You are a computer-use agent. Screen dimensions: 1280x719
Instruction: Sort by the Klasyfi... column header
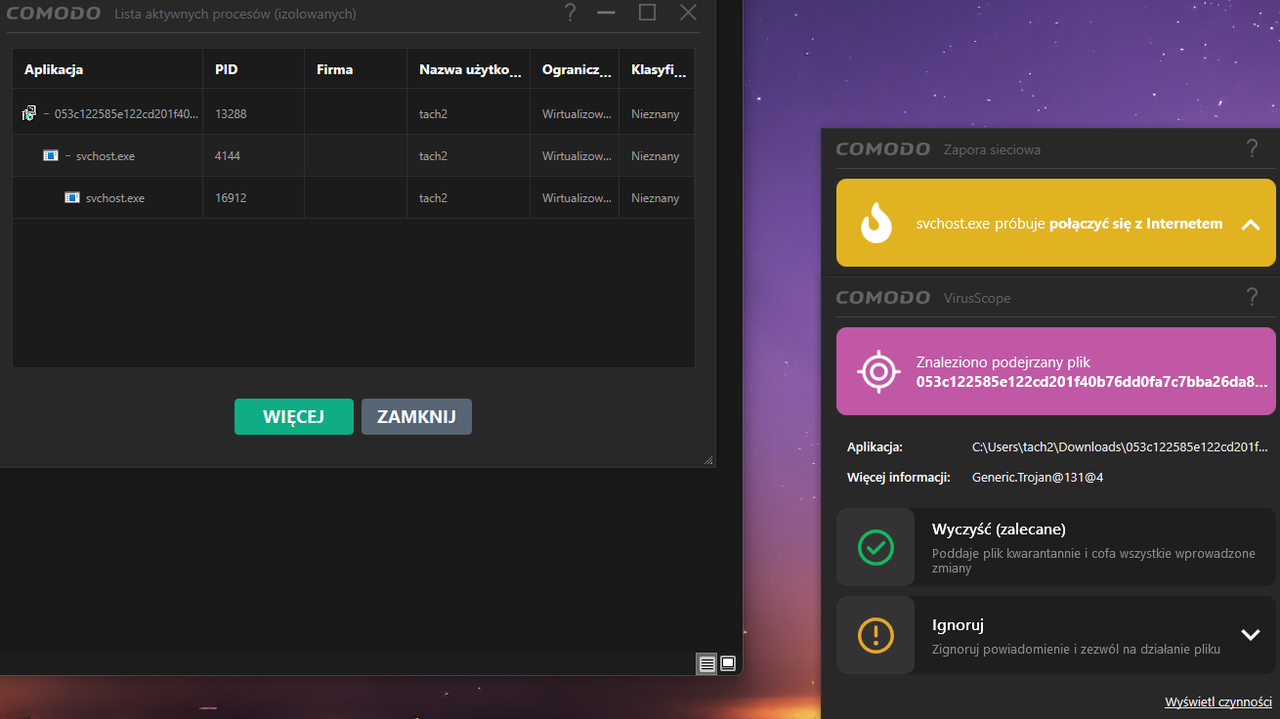tap(657, 70)
